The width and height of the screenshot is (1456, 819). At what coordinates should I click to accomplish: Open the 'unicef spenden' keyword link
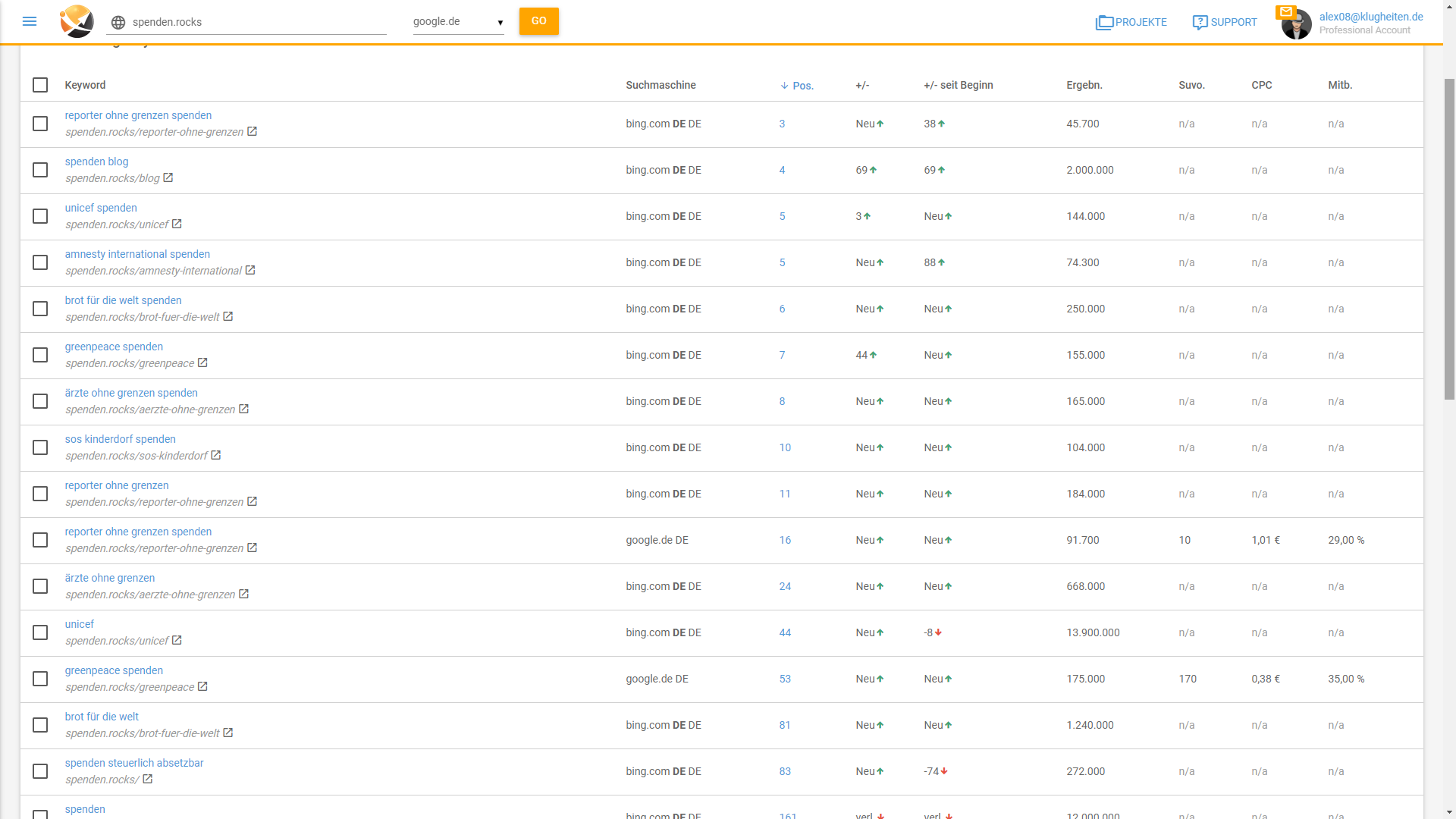coord(101,208)
